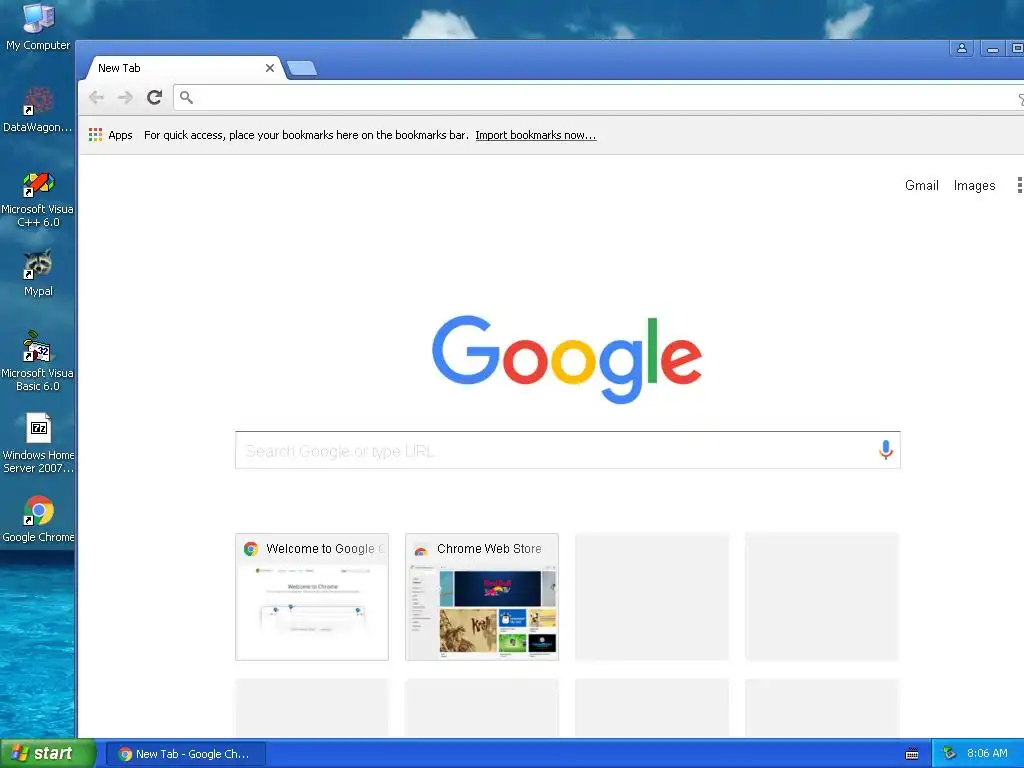
Task: Close the New Tab tab
Action: coord(270,68)
